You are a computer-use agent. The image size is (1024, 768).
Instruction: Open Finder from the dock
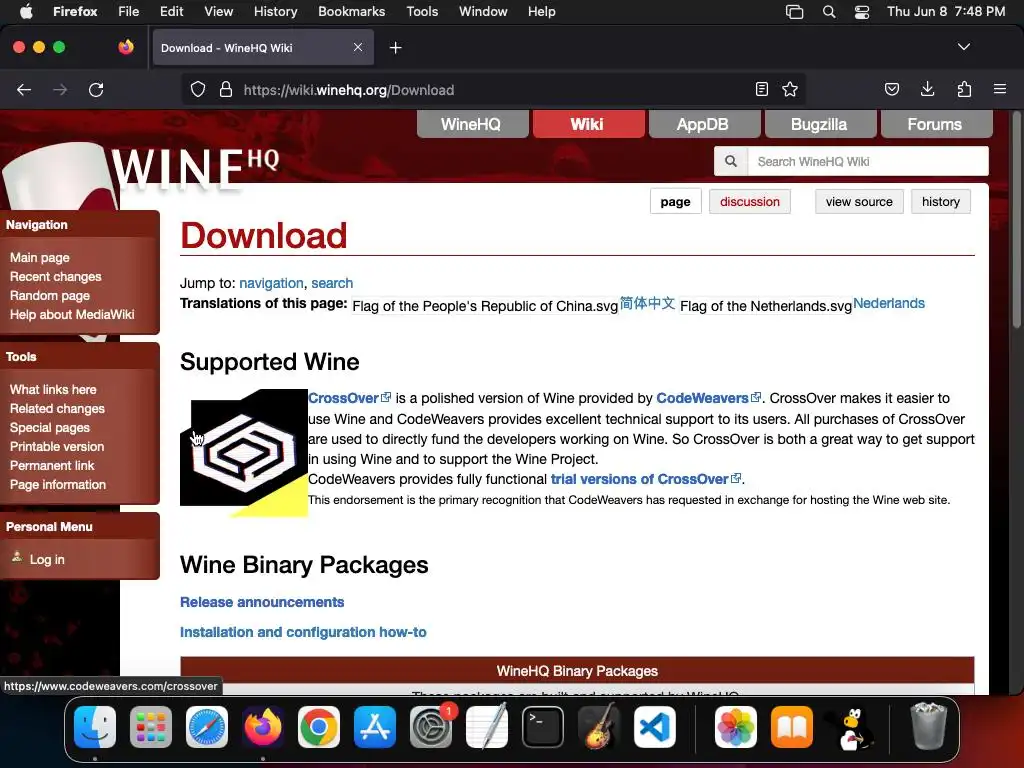(95, 727)
